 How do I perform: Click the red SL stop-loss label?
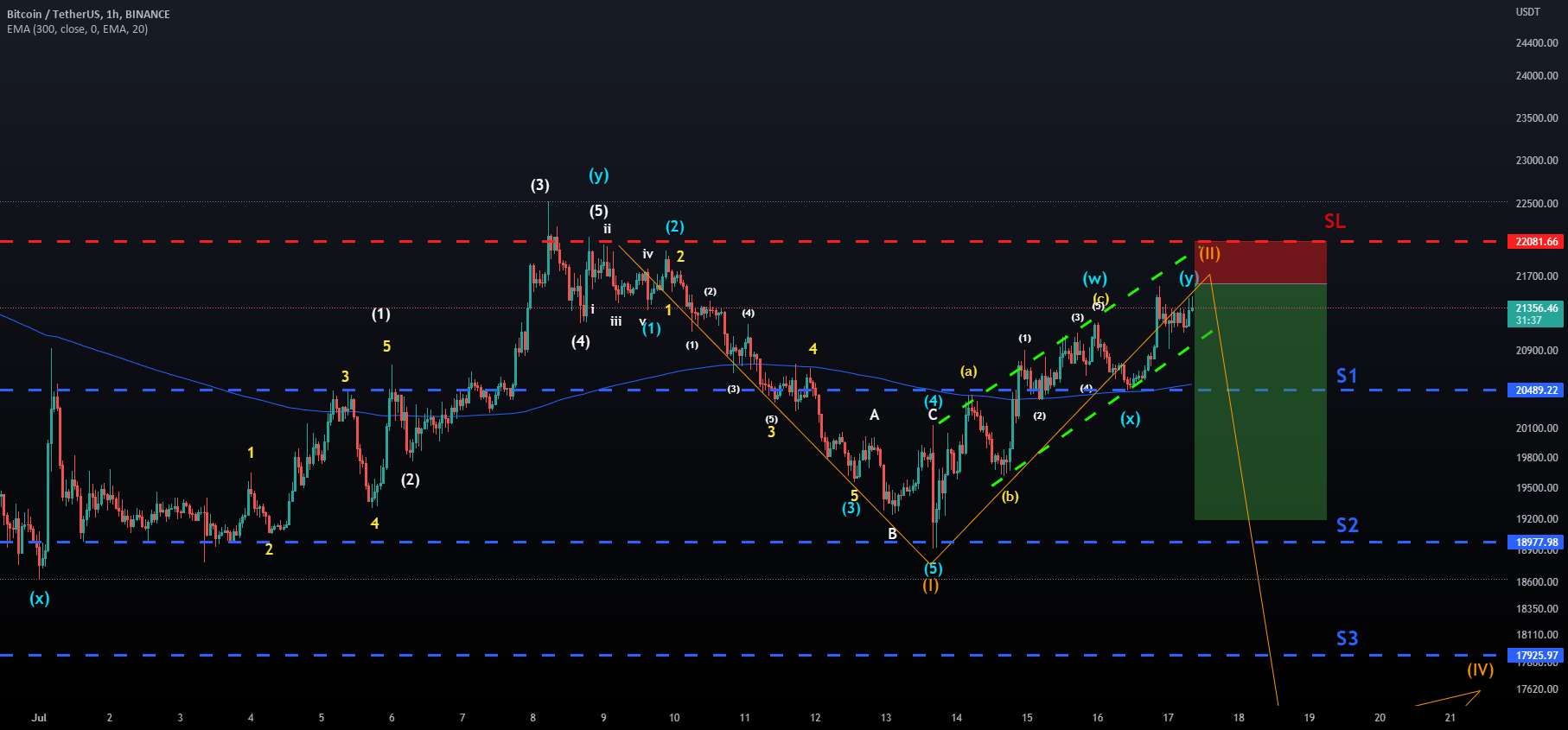[1335, 221]
